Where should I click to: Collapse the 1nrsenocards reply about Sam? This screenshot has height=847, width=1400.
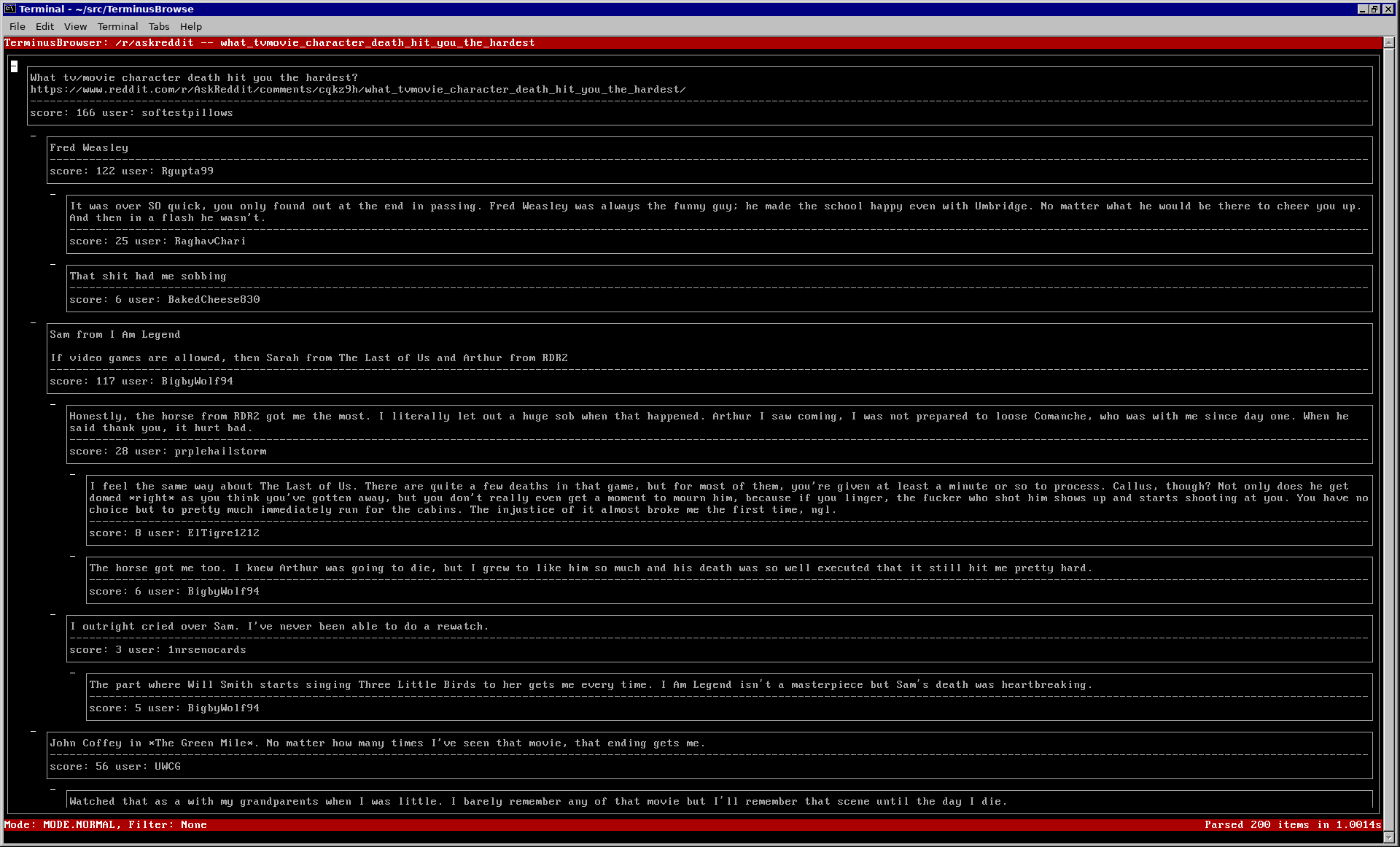(52, 614)
